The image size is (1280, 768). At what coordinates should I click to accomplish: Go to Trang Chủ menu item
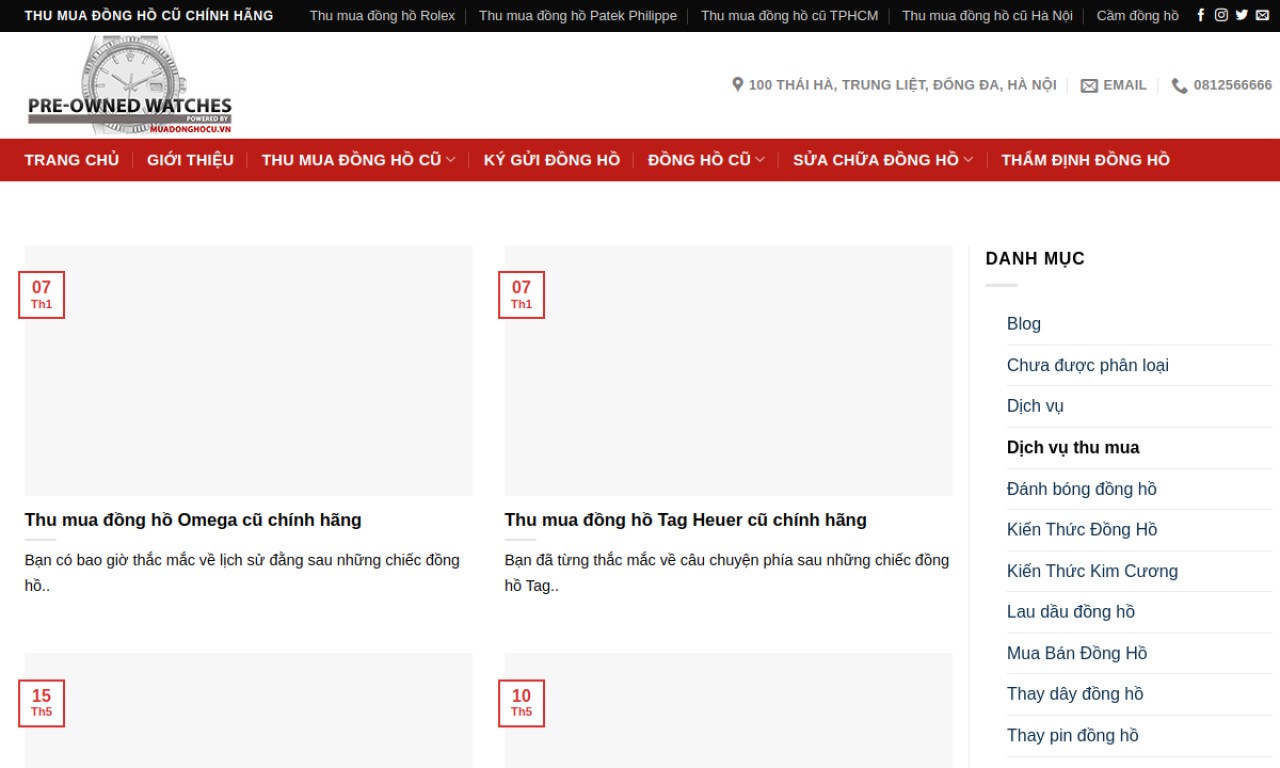coord(72,160)
